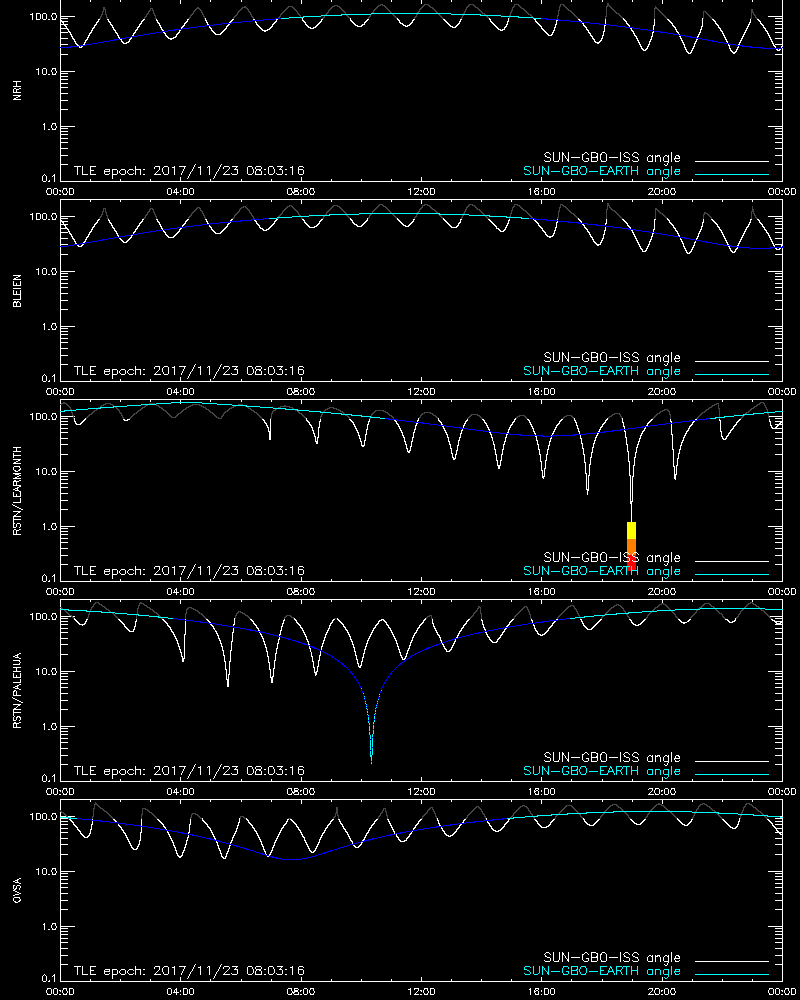Click the 16:00 tick label below BLEIEN panel

pos(541,392)
